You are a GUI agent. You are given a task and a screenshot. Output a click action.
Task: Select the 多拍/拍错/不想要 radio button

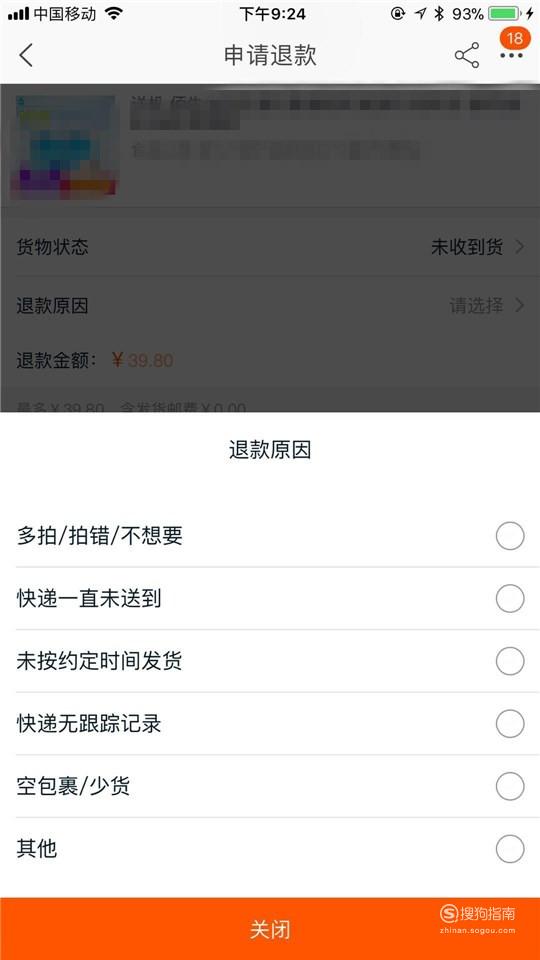510,536
